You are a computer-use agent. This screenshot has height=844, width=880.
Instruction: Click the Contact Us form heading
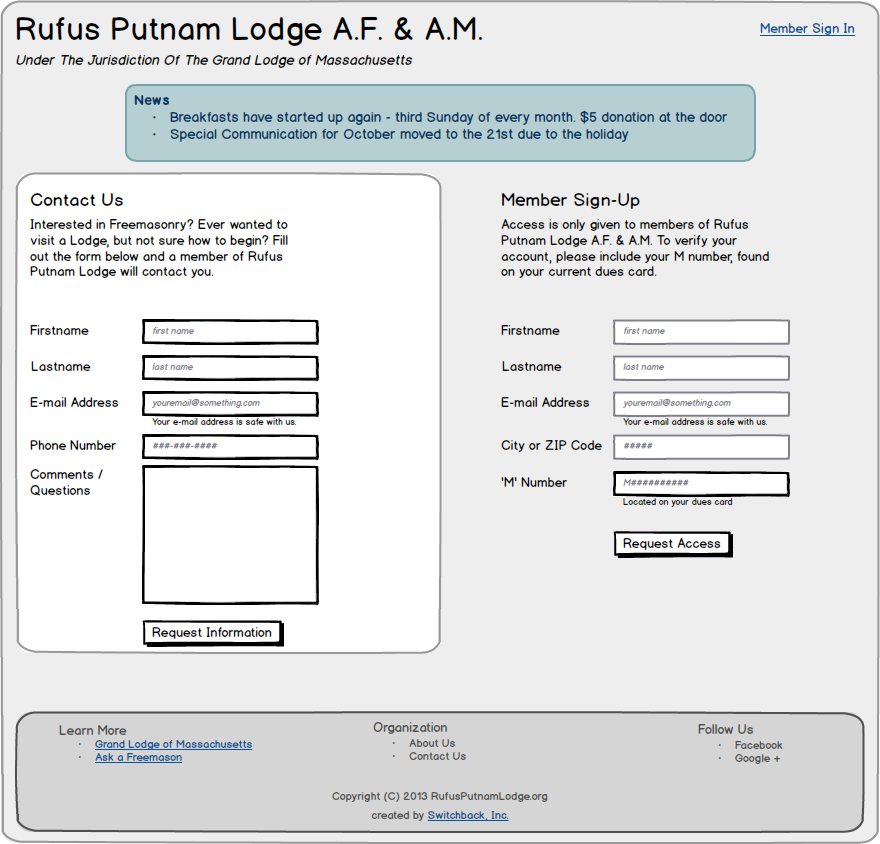click(77, 200)
